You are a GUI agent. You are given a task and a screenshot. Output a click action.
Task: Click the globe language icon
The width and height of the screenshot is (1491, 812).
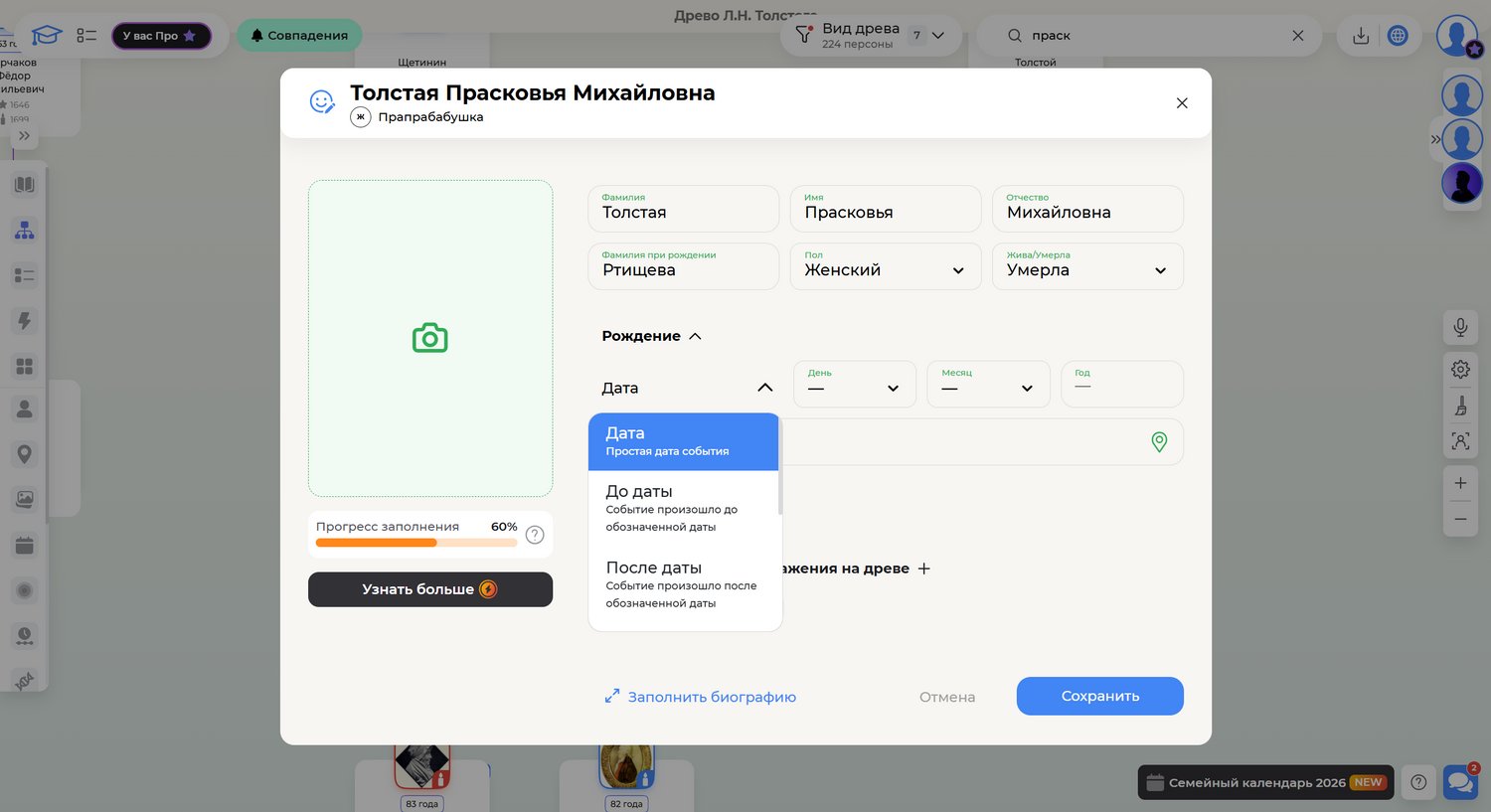point(1398,36)
